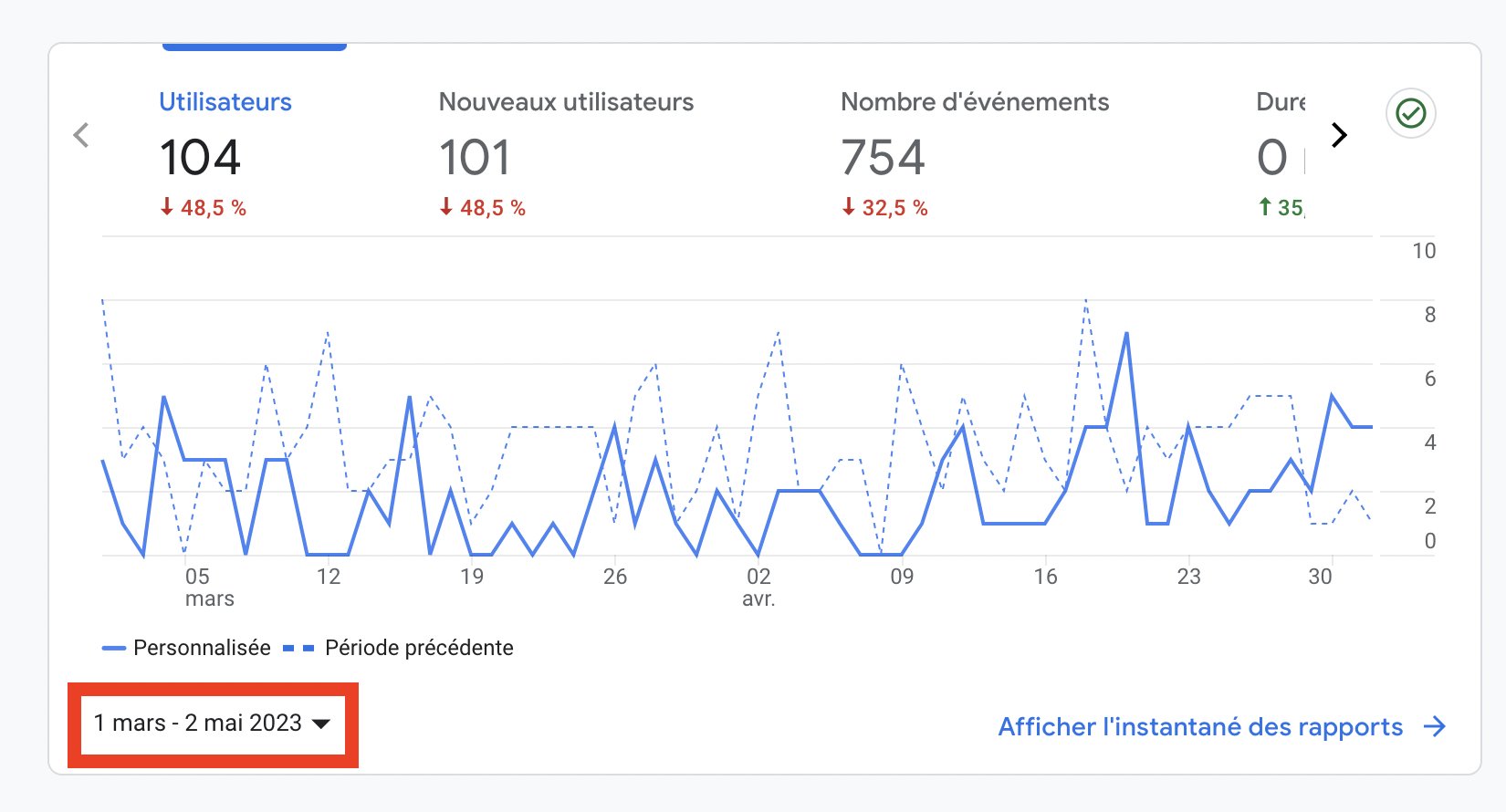Click the 16 date axis label

point(1045,577)
